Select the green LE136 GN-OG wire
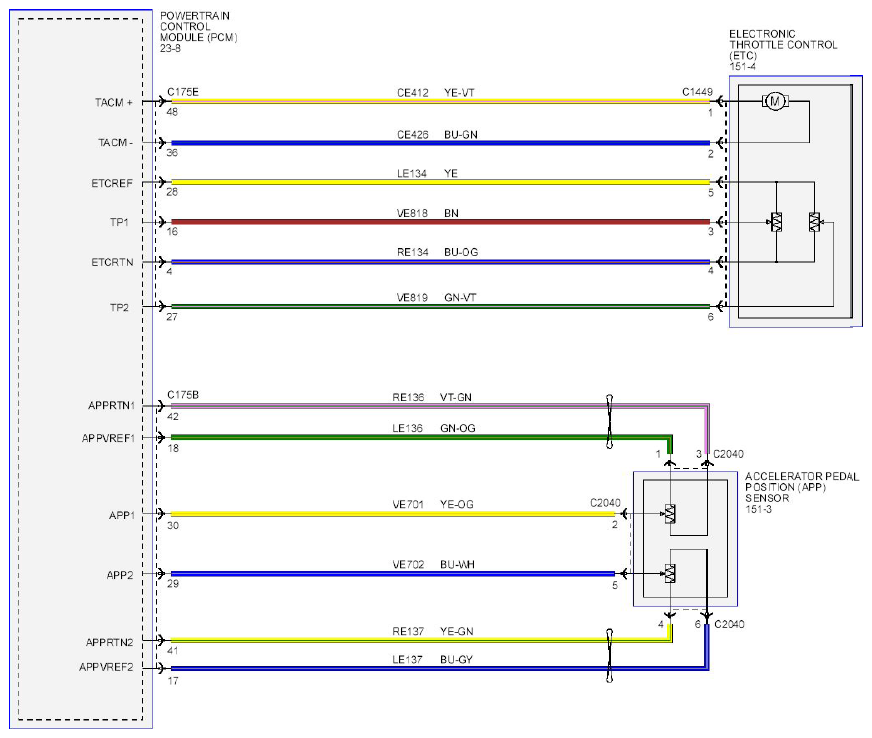 coord(422,438)
